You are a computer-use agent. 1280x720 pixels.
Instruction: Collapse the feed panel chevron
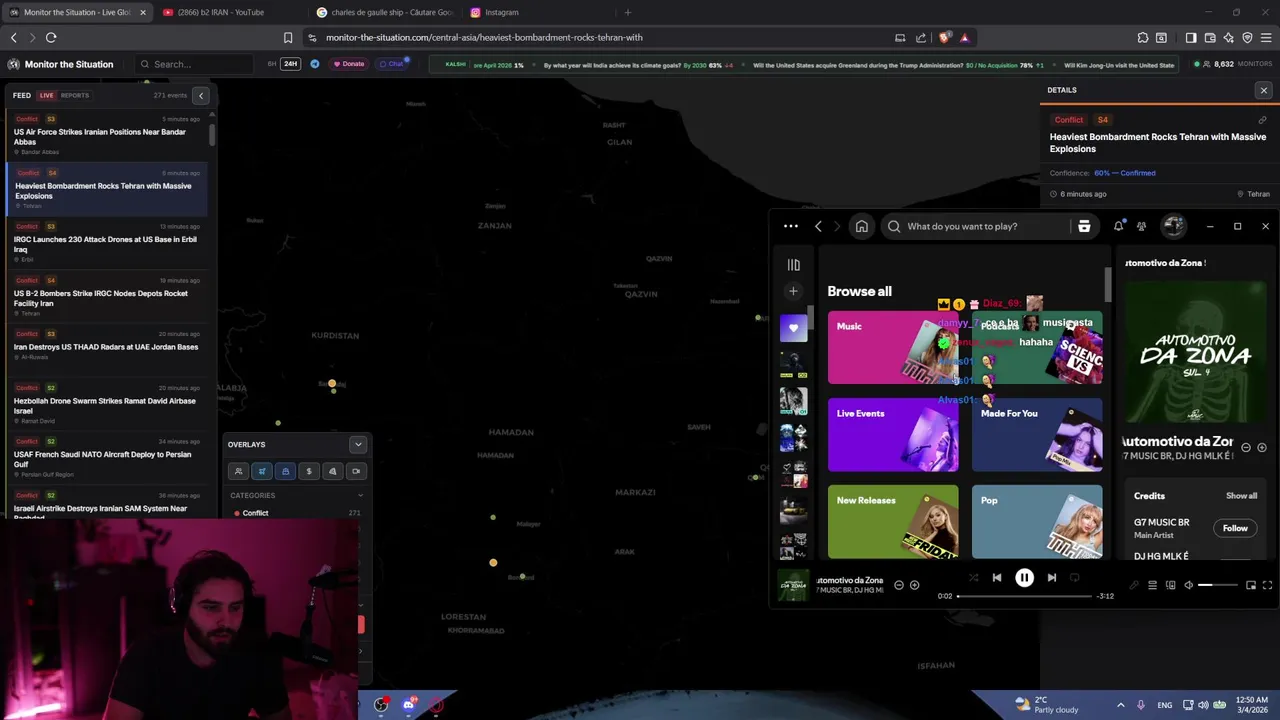point(201,95)
